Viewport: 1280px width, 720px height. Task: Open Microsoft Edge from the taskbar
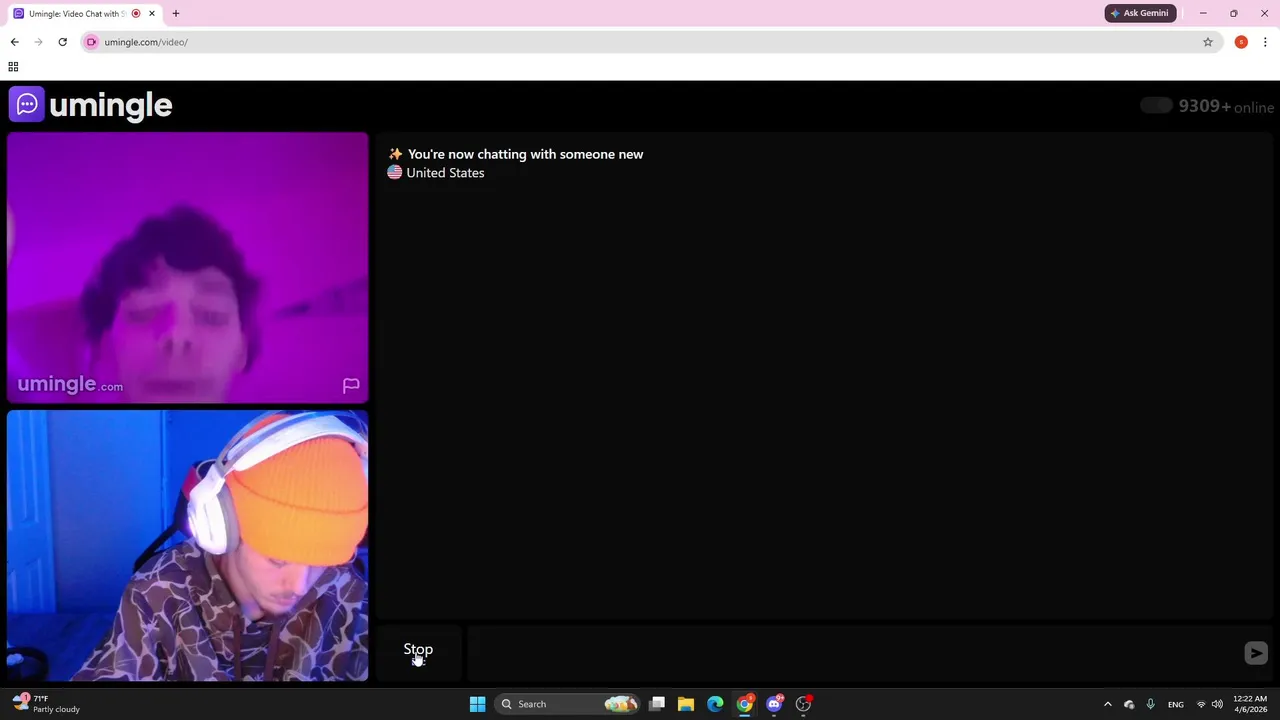pos(715,704)
